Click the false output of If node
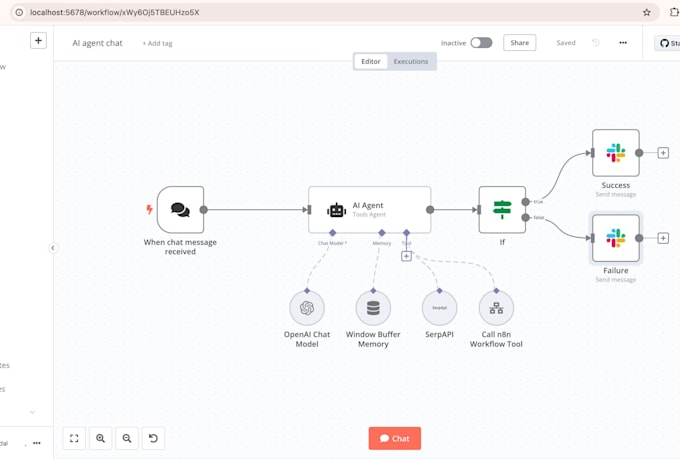This screenshot has width=680, height=459. (526, 217)
